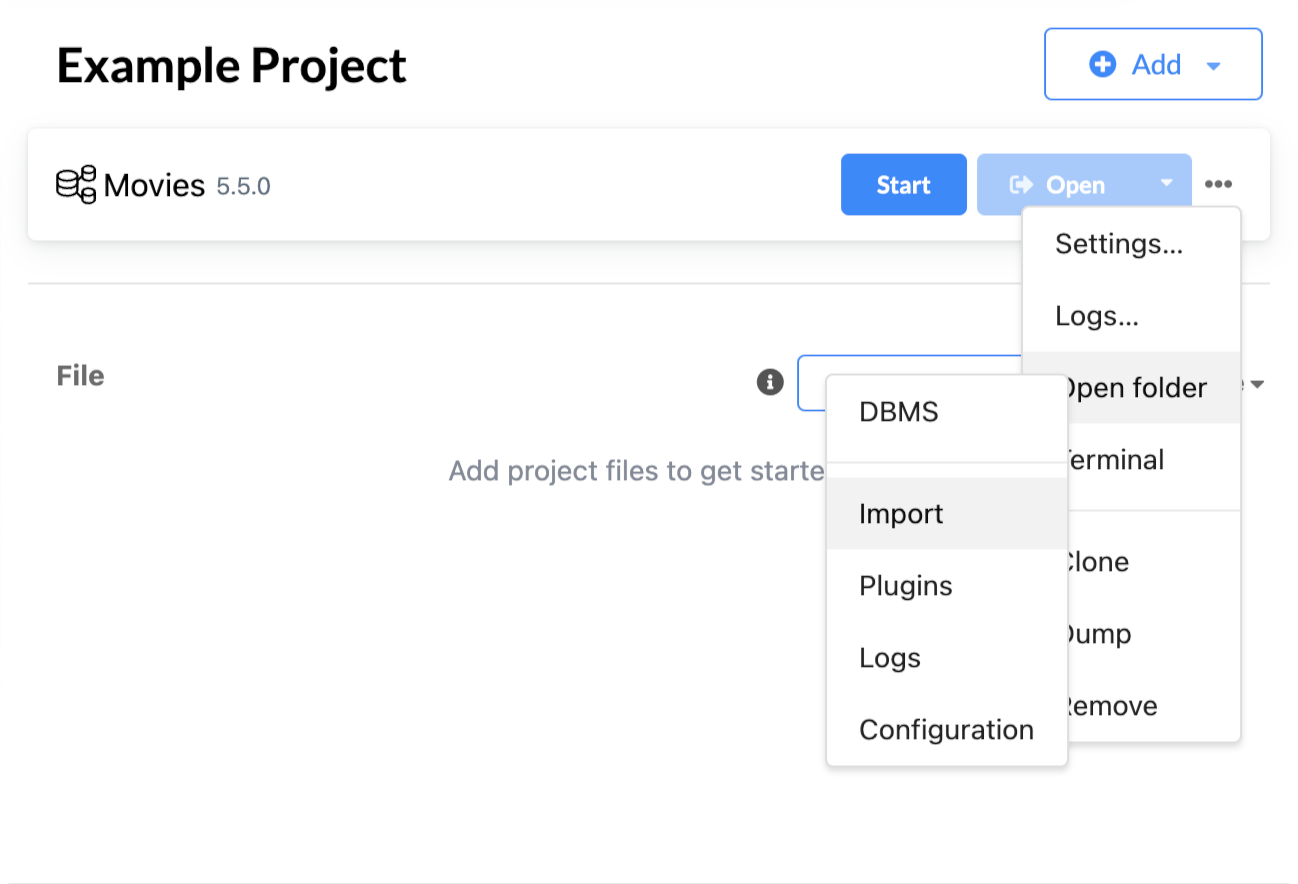
Task: Select Settings... from the context menu
Action: pyautogui.click(x=1119, y=244)
